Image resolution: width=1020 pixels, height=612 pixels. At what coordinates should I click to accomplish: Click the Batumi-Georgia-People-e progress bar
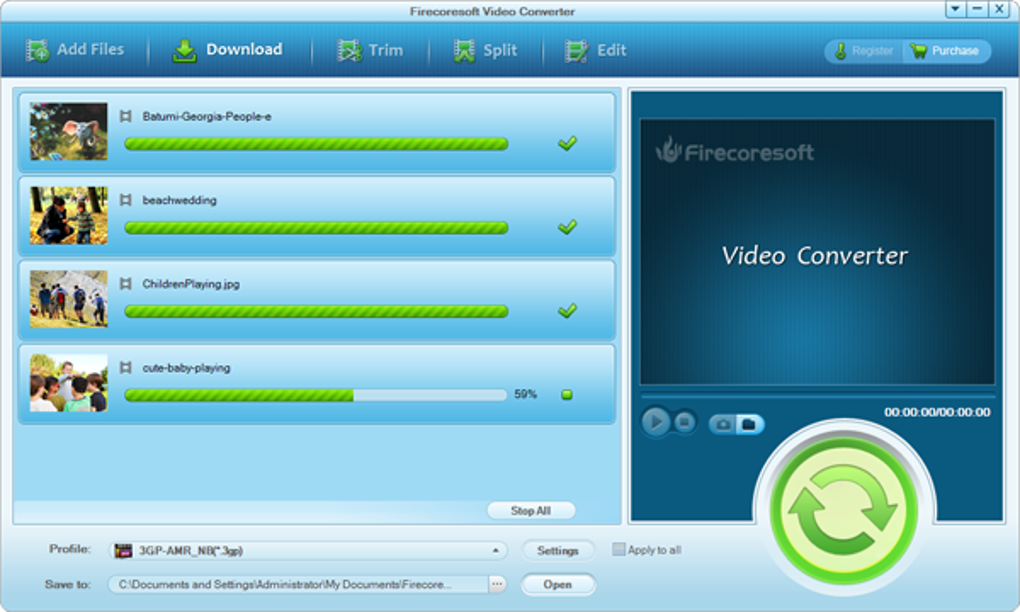[x=315, y=144]
